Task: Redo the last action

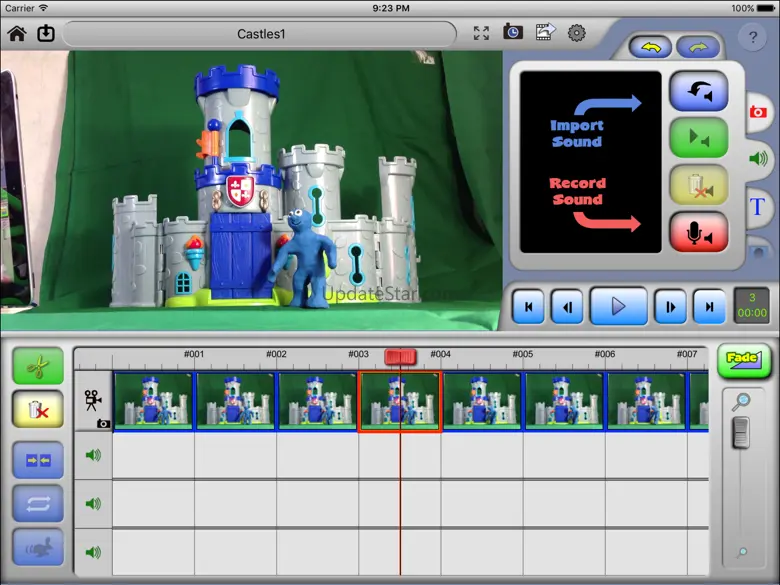Action: coord(698,48)
